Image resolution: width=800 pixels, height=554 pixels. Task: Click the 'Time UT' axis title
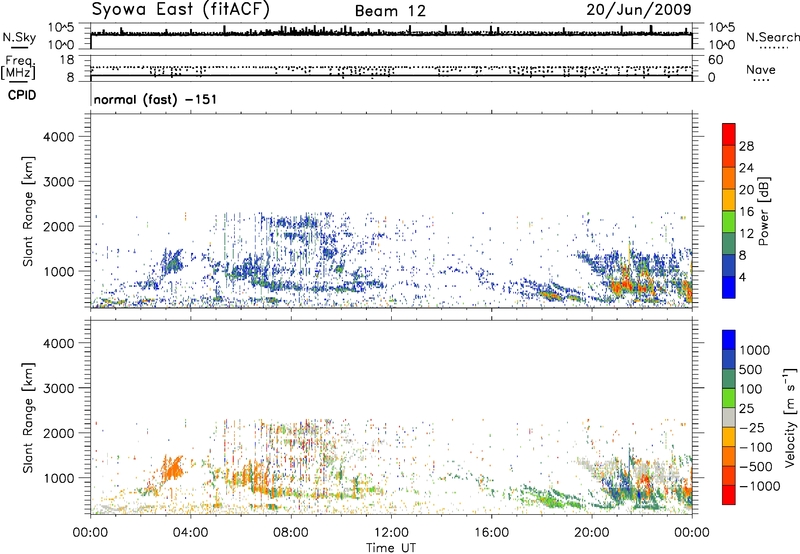[x=391, y=547]
